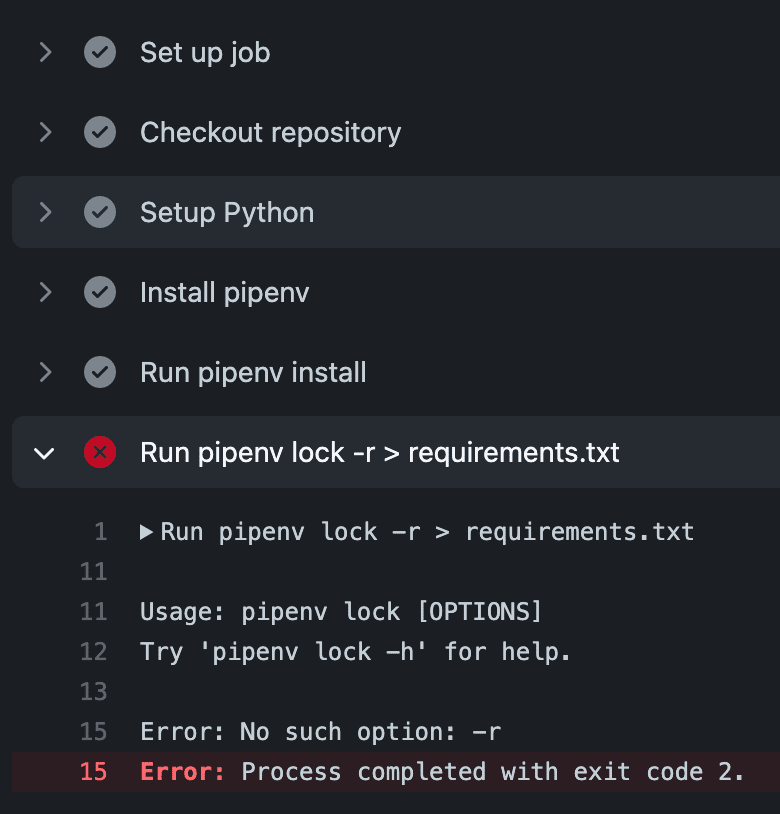
Task: Click the Checkout repository step label
Action: coord(270,132)
